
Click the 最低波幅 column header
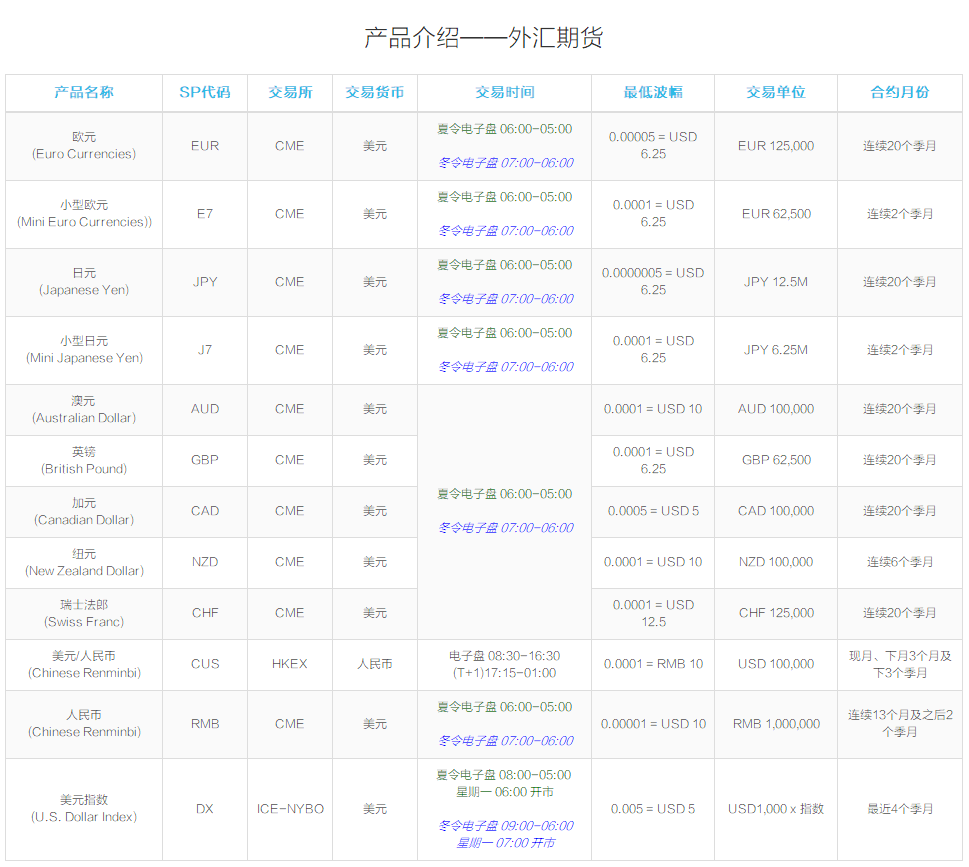(653, 92)
